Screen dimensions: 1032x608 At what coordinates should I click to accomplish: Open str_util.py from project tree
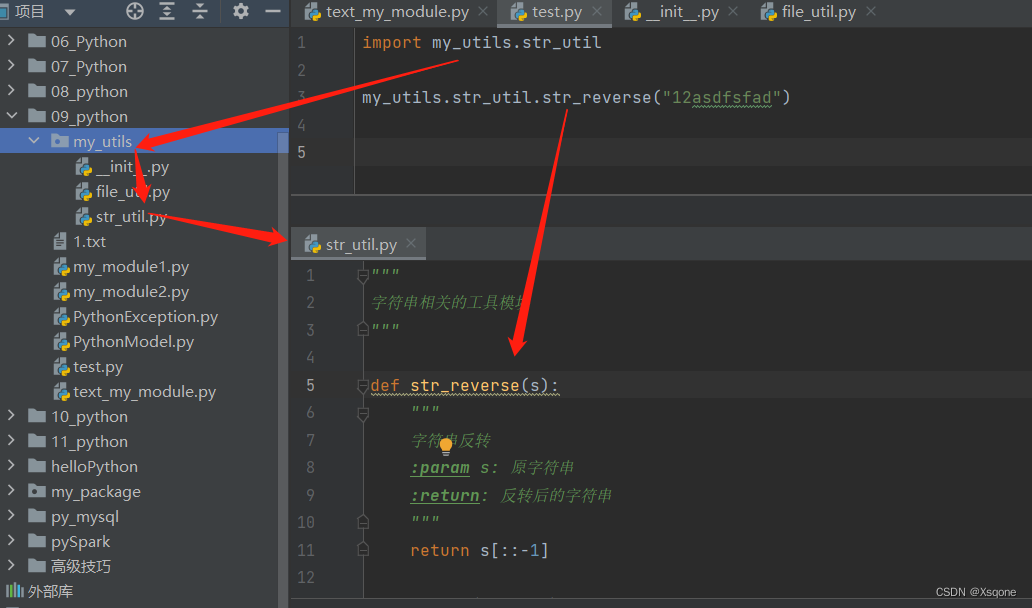click(x=131, y=217)
